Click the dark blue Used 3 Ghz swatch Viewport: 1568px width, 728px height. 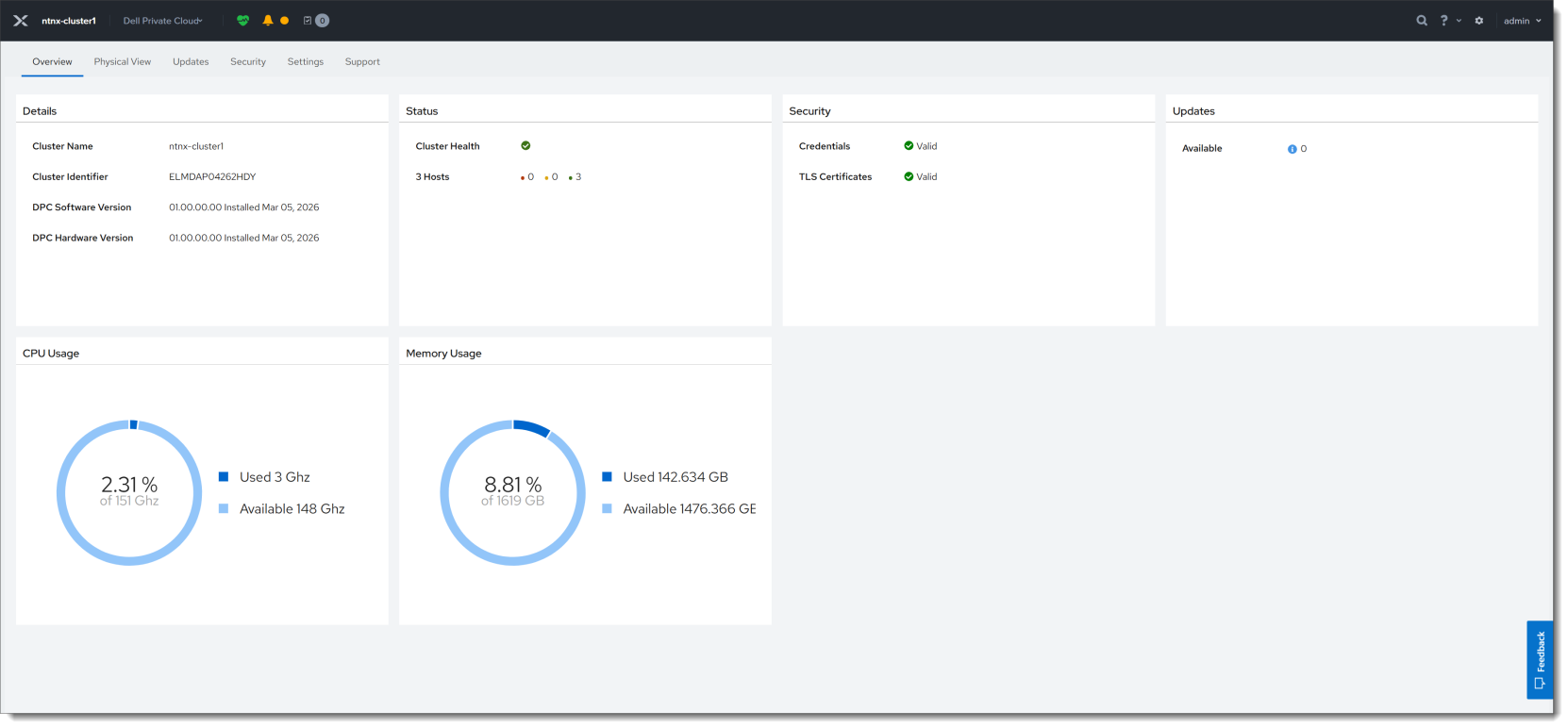tap(224, 477)
